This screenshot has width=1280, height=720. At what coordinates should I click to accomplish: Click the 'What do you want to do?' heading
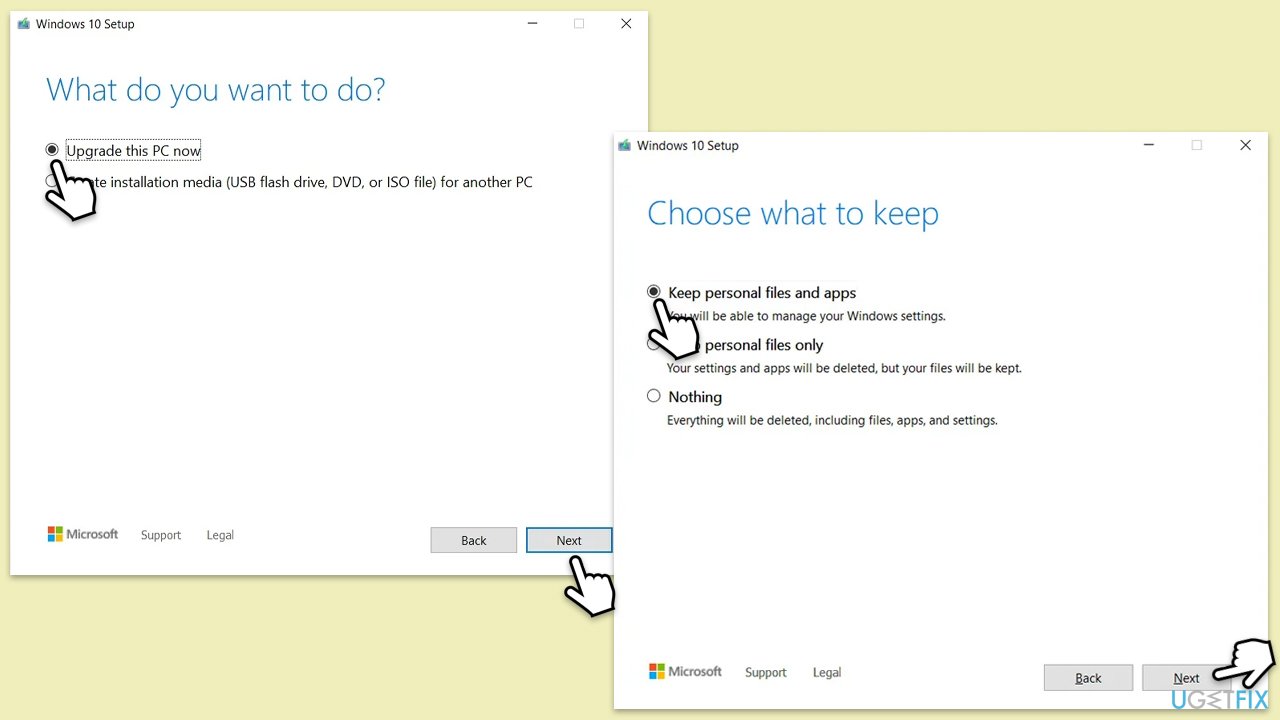coord(216,90)
